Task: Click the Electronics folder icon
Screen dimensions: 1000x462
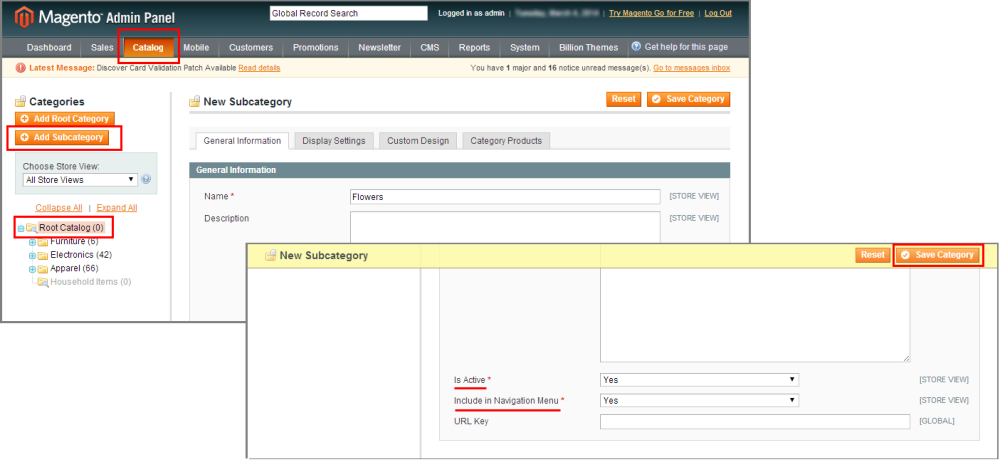Action: 43,255
